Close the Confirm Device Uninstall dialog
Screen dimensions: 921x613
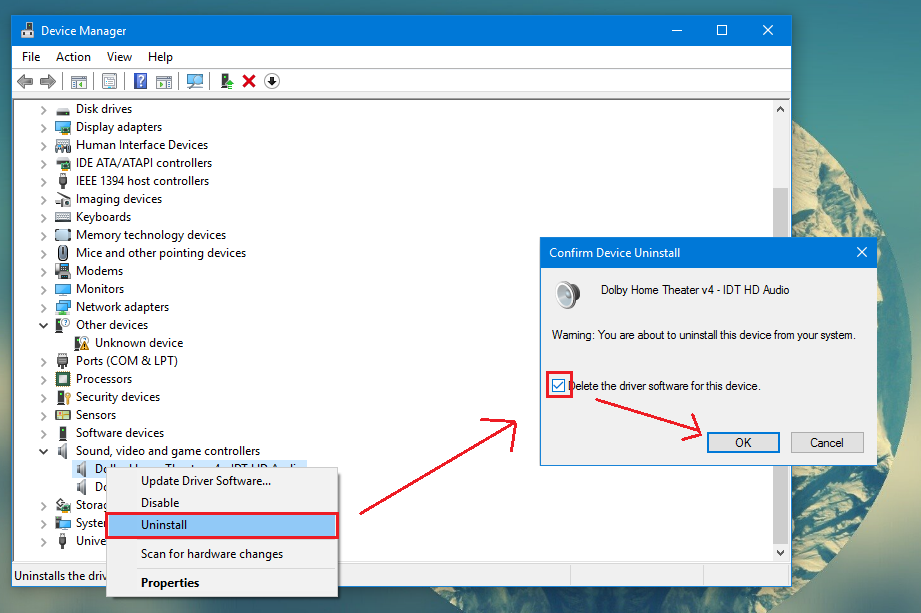862,252
